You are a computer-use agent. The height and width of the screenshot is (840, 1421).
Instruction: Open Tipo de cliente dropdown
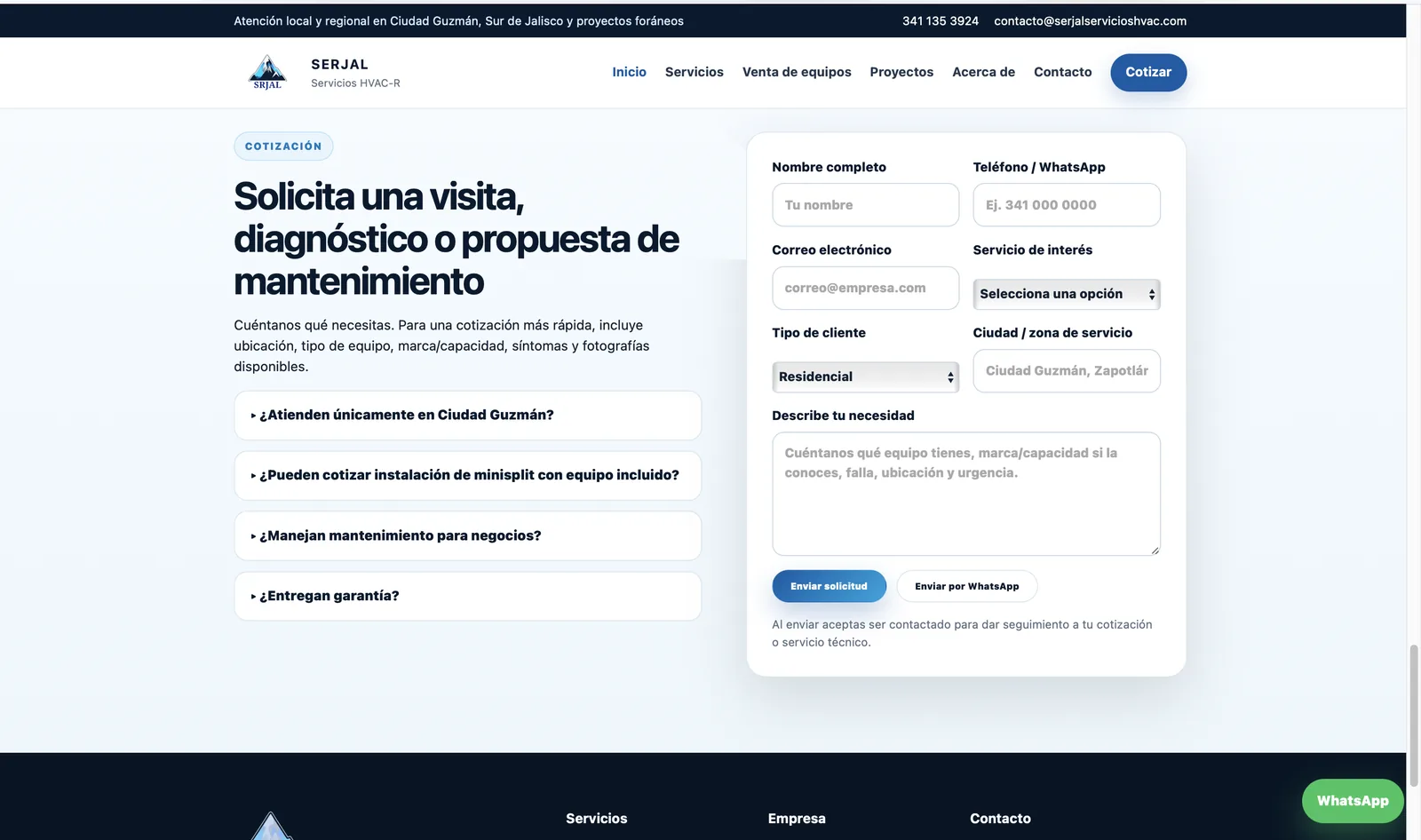click(865, 376)
